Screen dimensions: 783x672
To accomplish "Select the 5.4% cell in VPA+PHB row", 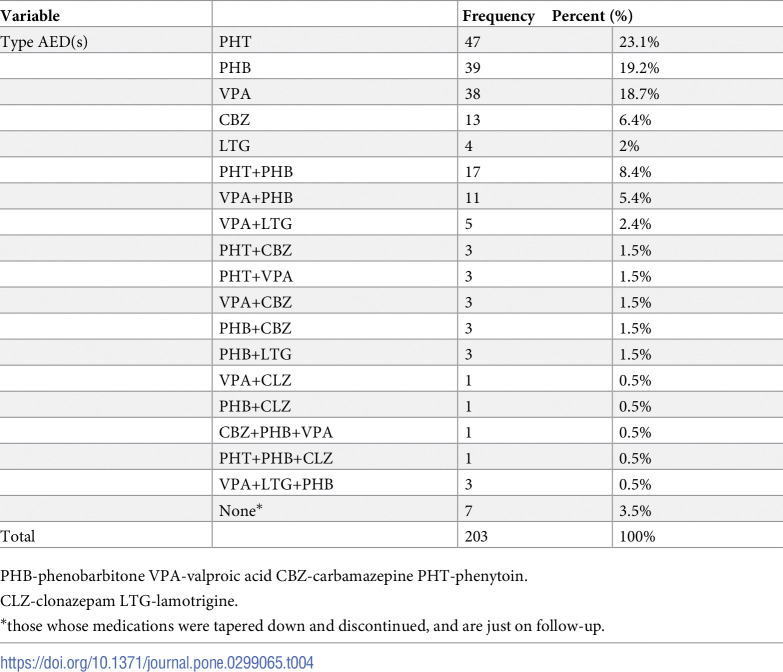I will point(635,198).
